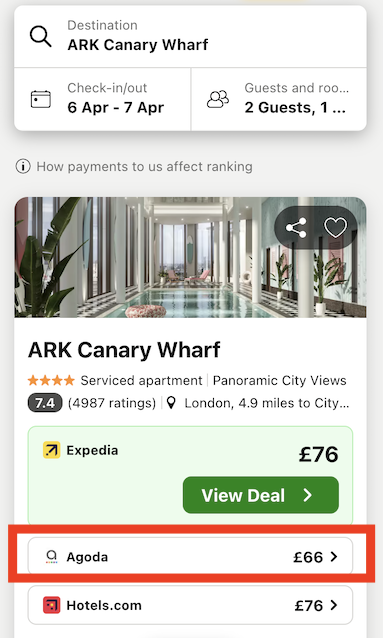
Task: Click the Expedia logo icon
Action: pyautogui.click(x=52, y=450)
